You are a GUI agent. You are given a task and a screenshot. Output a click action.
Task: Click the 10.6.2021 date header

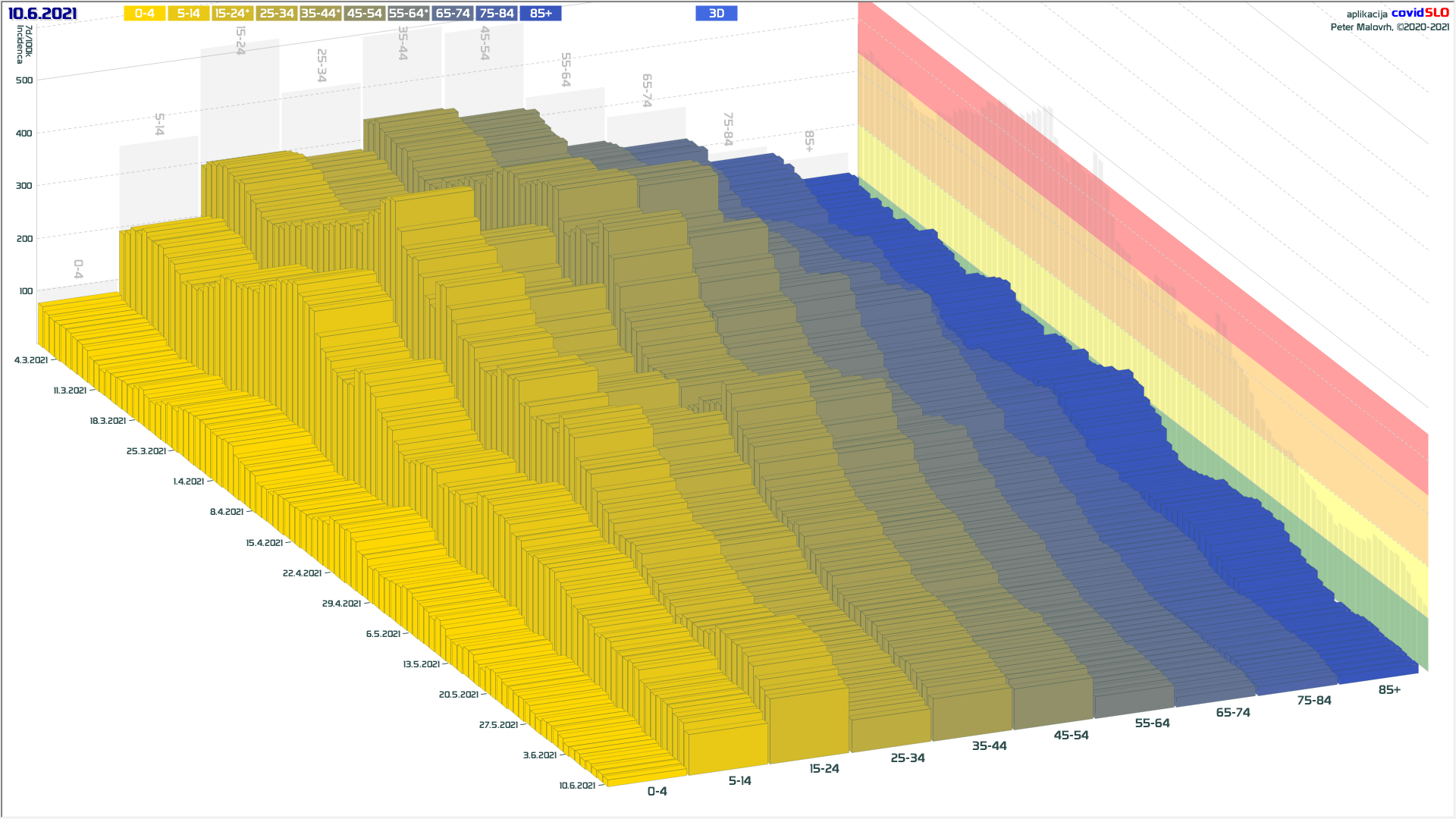tap(42, 14)
